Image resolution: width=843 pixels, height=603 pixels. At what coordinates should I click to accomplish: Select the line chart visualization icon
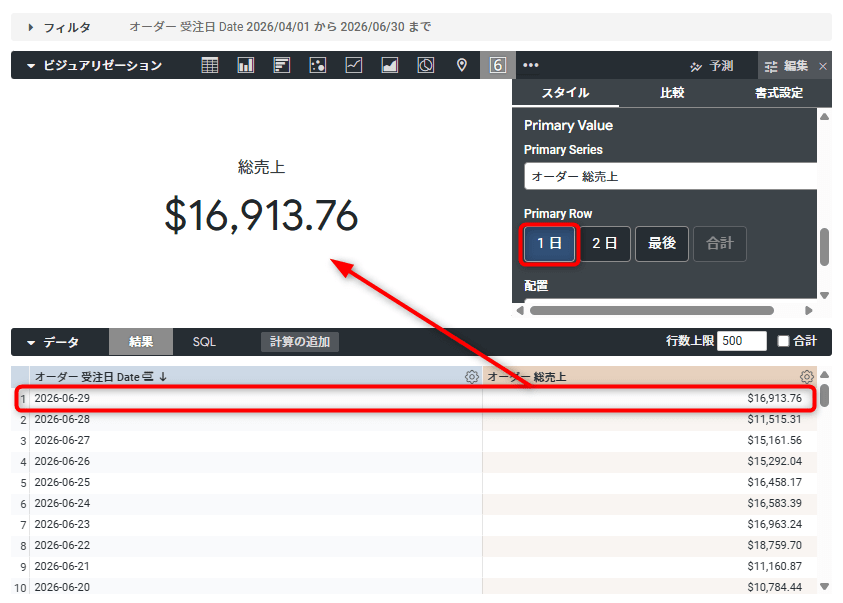[354, 66]
